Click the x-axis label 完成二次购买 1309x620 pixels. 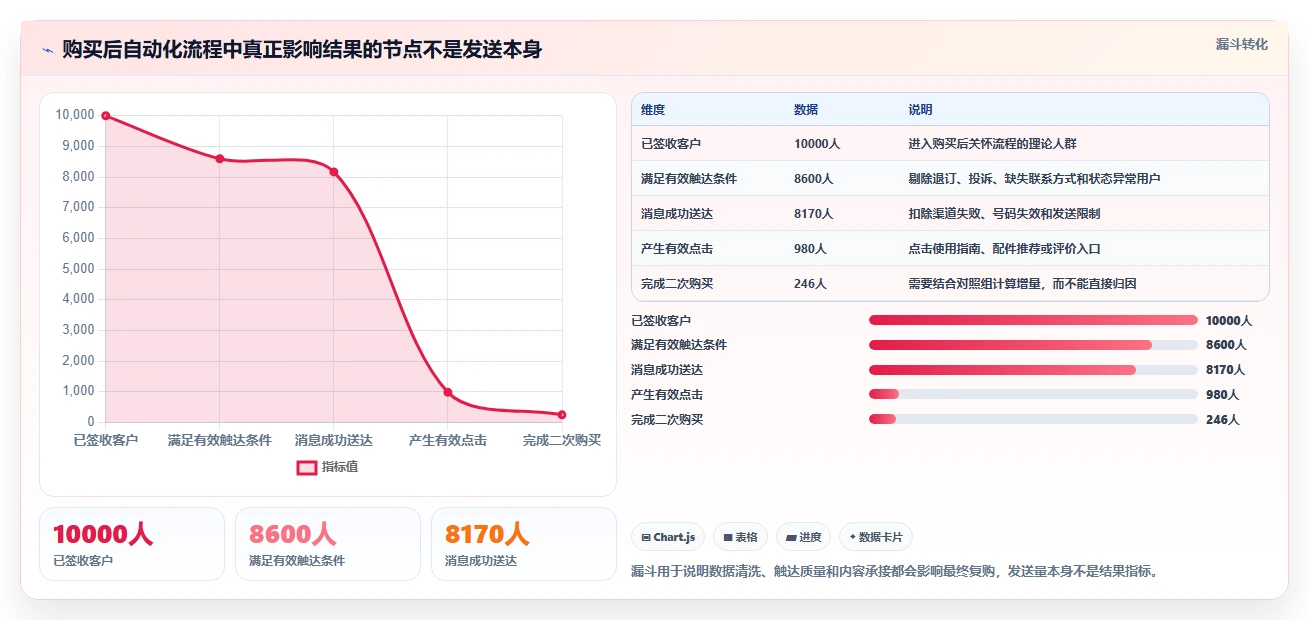click(x=562, y=440)
